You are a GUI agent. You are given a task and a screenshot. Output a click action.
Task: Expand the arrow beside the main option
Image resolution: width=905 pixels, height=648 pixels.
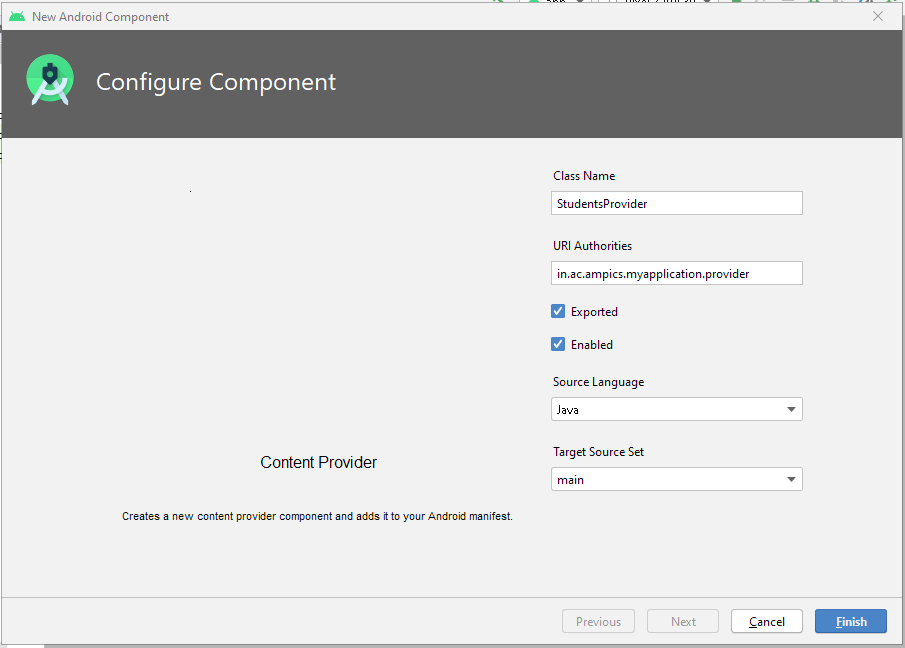(791, 480)
